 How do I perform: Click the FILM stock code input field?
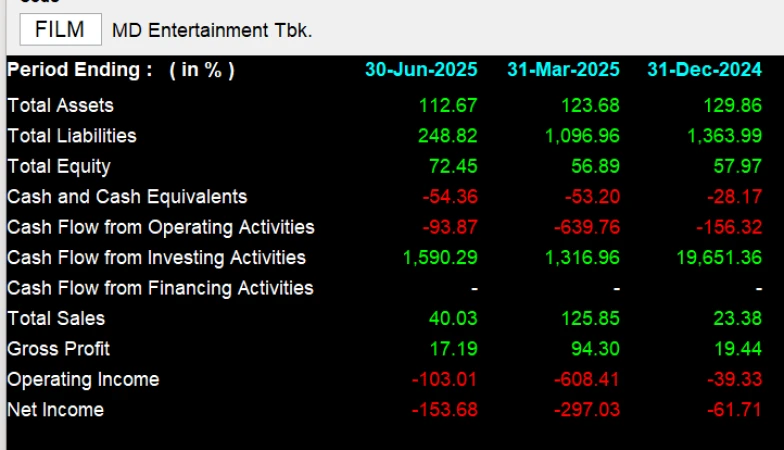(x=60, y=29)
